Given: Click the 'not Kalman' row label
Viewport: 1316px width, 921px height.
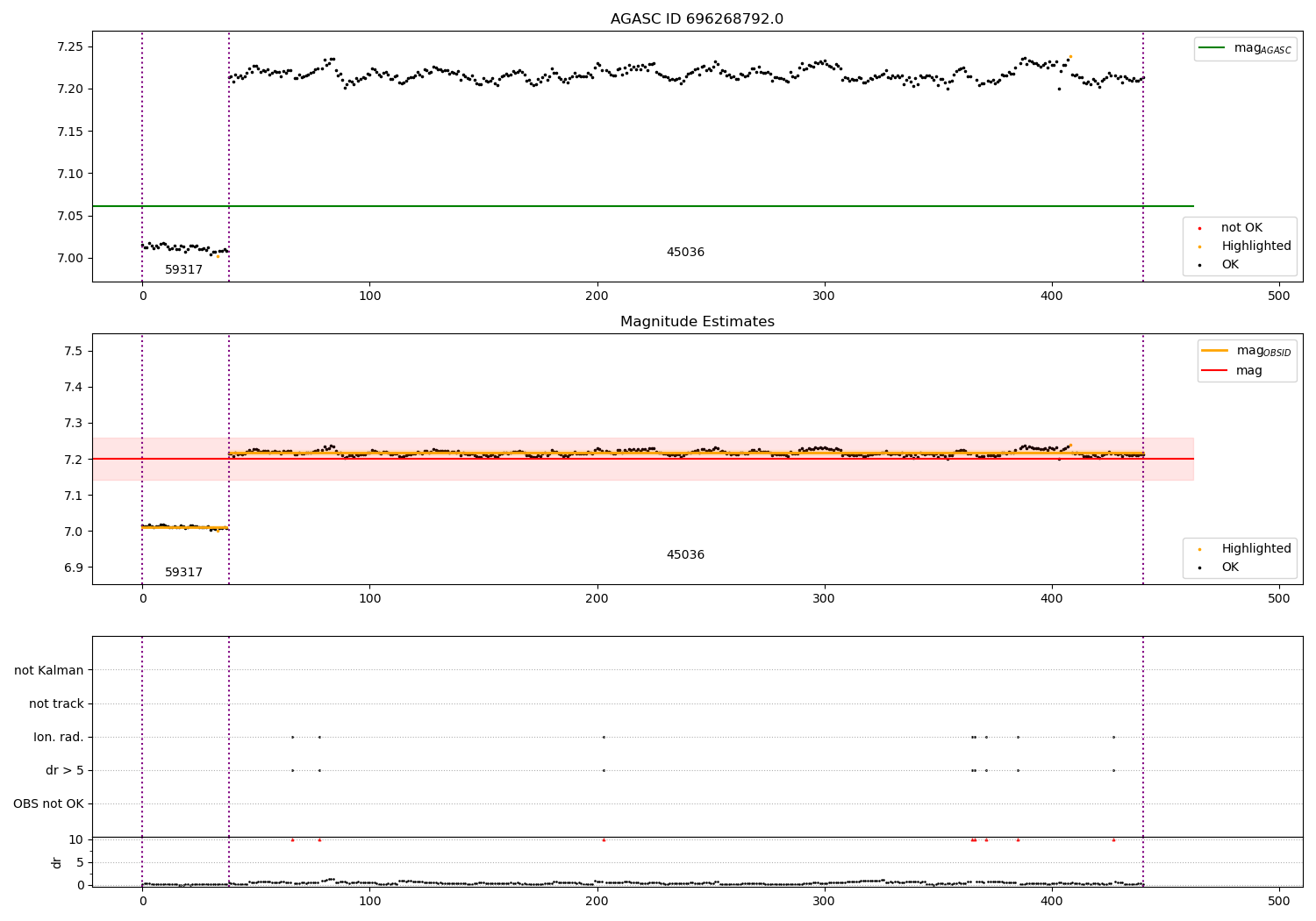Looking at the screenshot, I should click(49, 670).
